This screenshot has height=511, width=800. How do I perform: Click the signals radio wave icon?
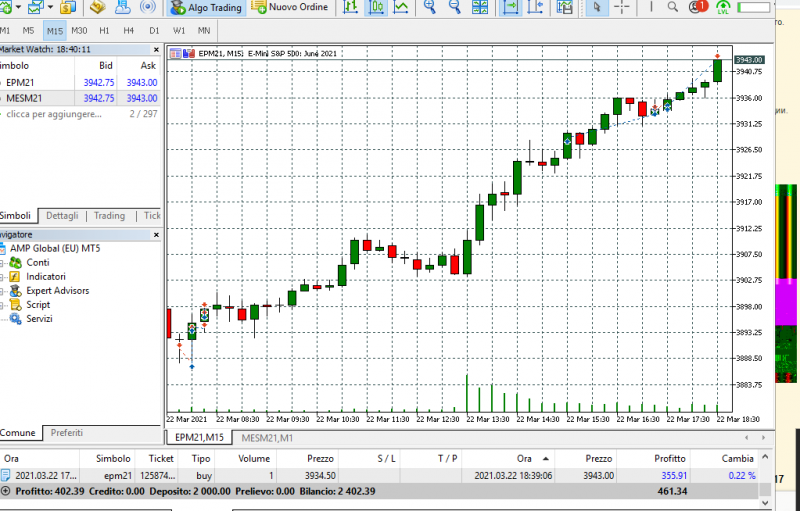pyautogui.click(x=147, y=7)
